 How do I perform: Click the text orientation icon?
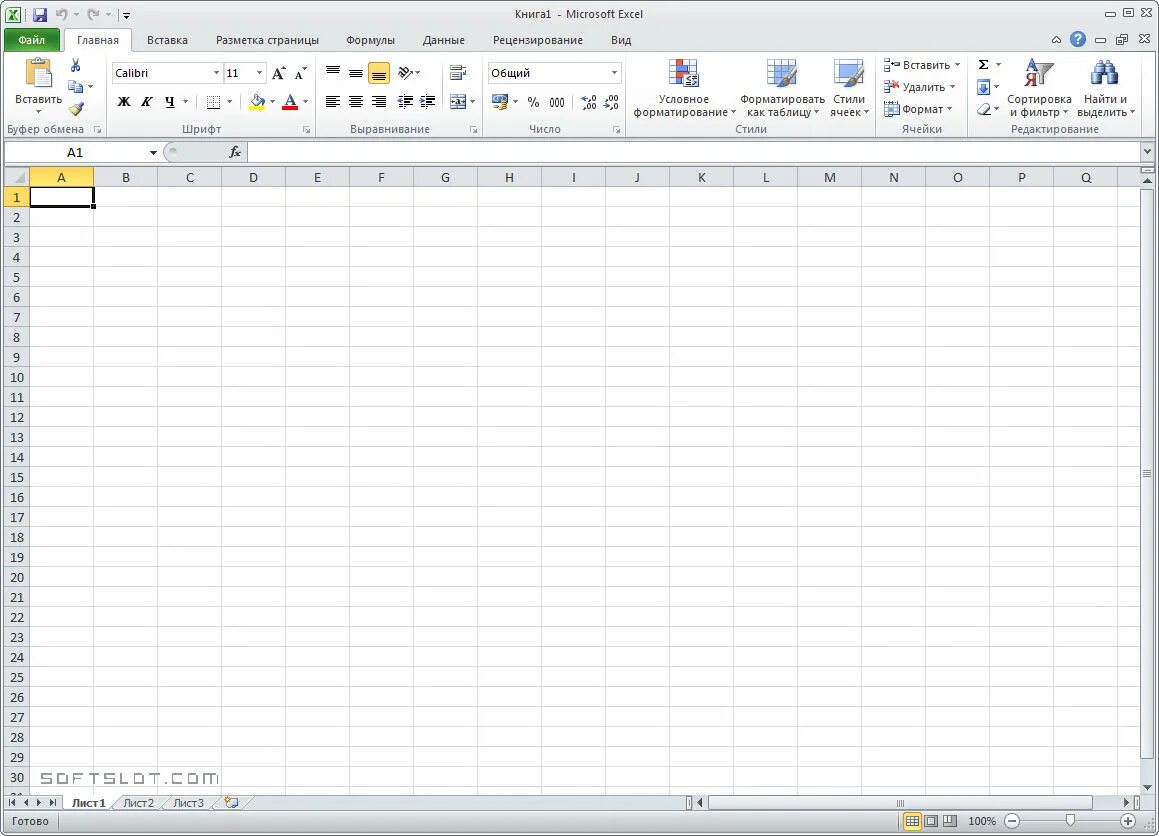click(x=405, y=72)
